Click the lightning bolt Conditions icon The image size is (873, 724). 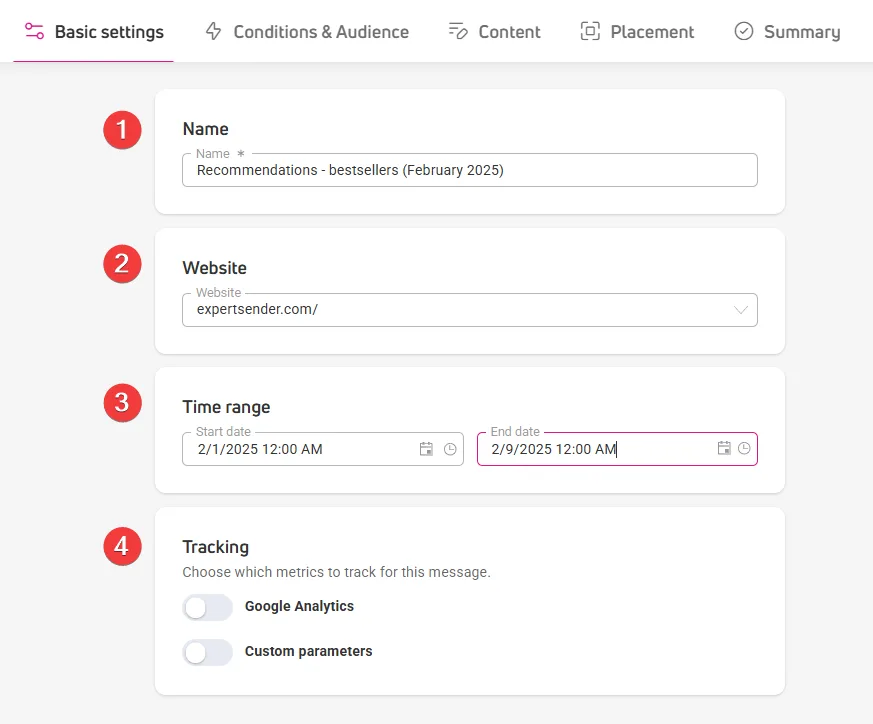(x=213, y=31)
